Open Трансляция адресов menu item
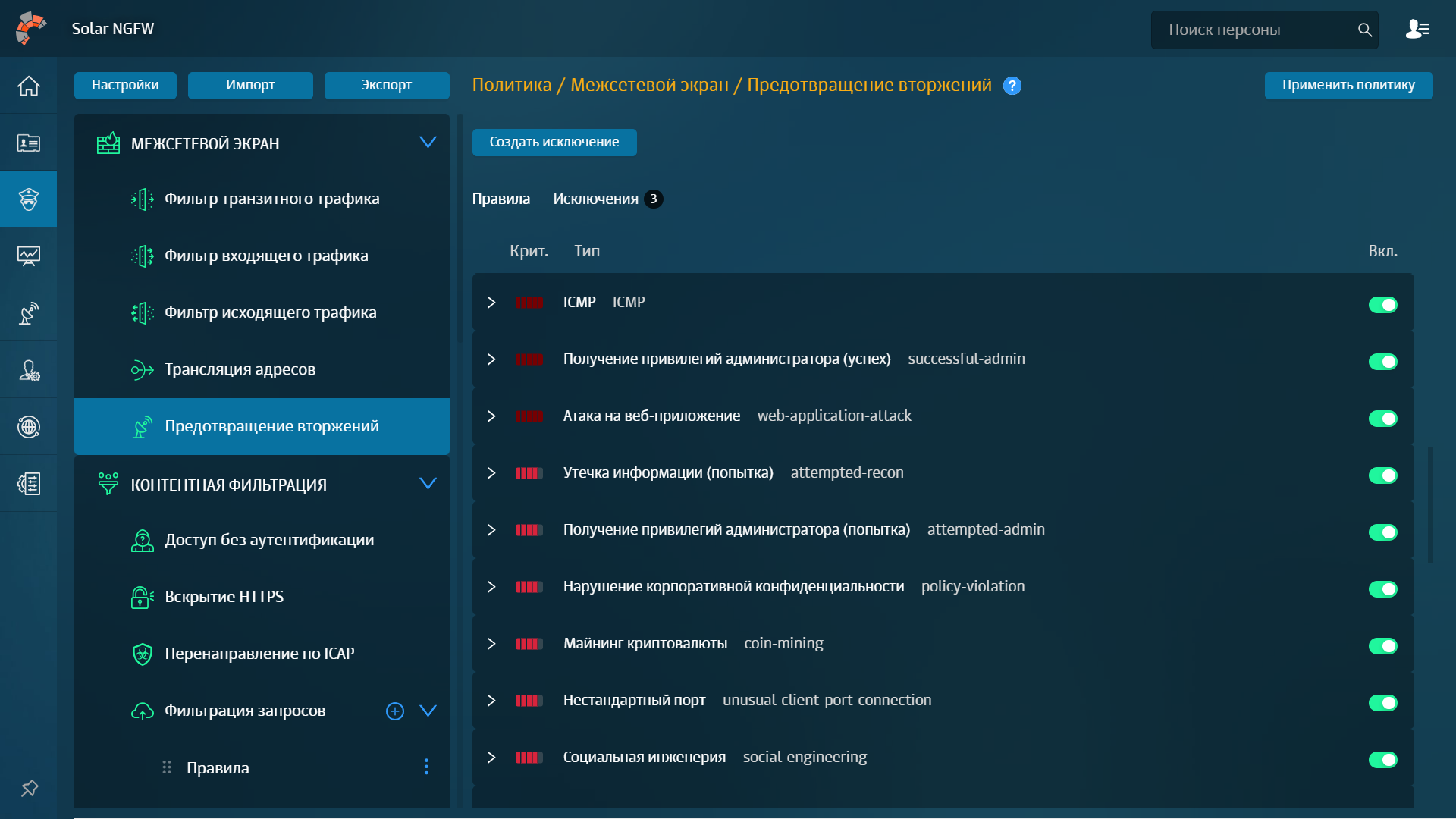 coord(240,369)
